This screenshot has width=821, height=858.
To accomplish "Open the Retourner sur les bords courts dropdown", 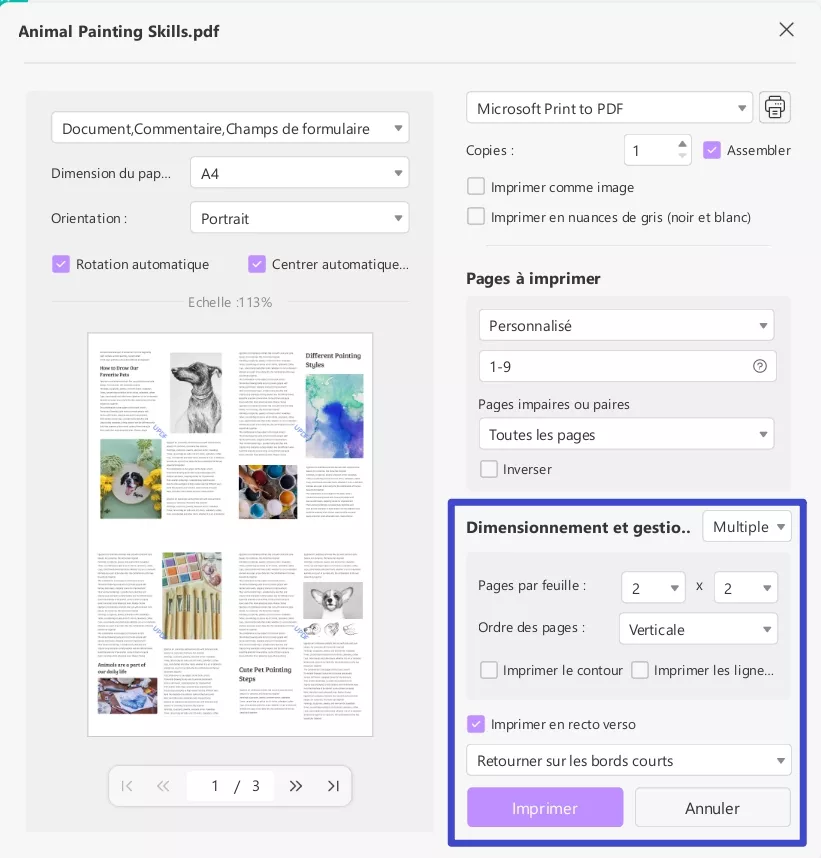I will tap(628, 760).
